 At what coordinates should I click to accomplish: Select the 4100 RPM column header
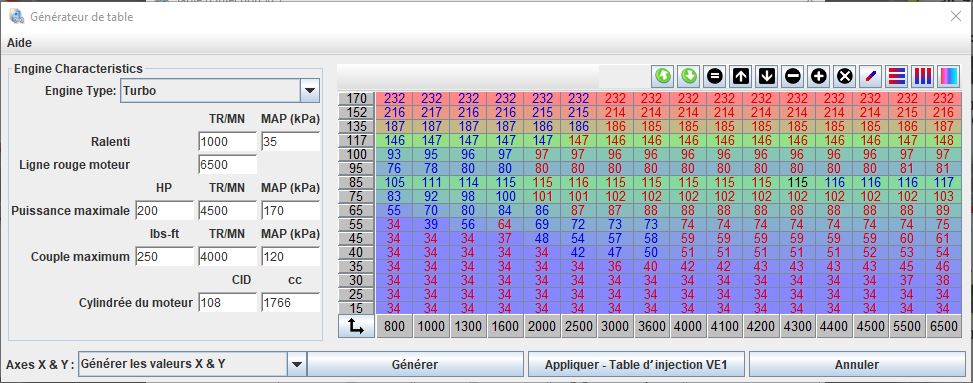[x=725, y=327]
